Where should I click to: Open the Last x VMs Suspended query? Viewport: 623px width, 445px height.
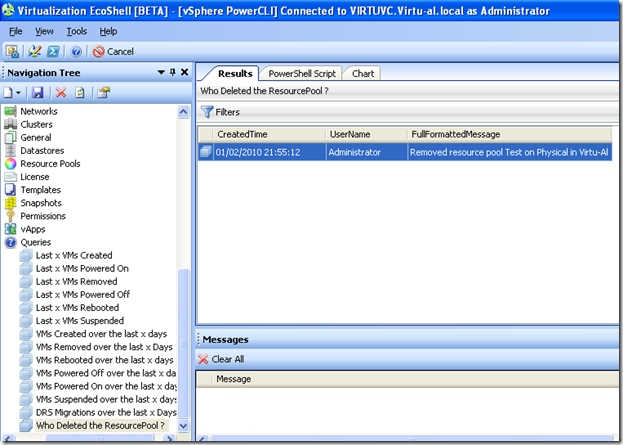tap(80, 321)
